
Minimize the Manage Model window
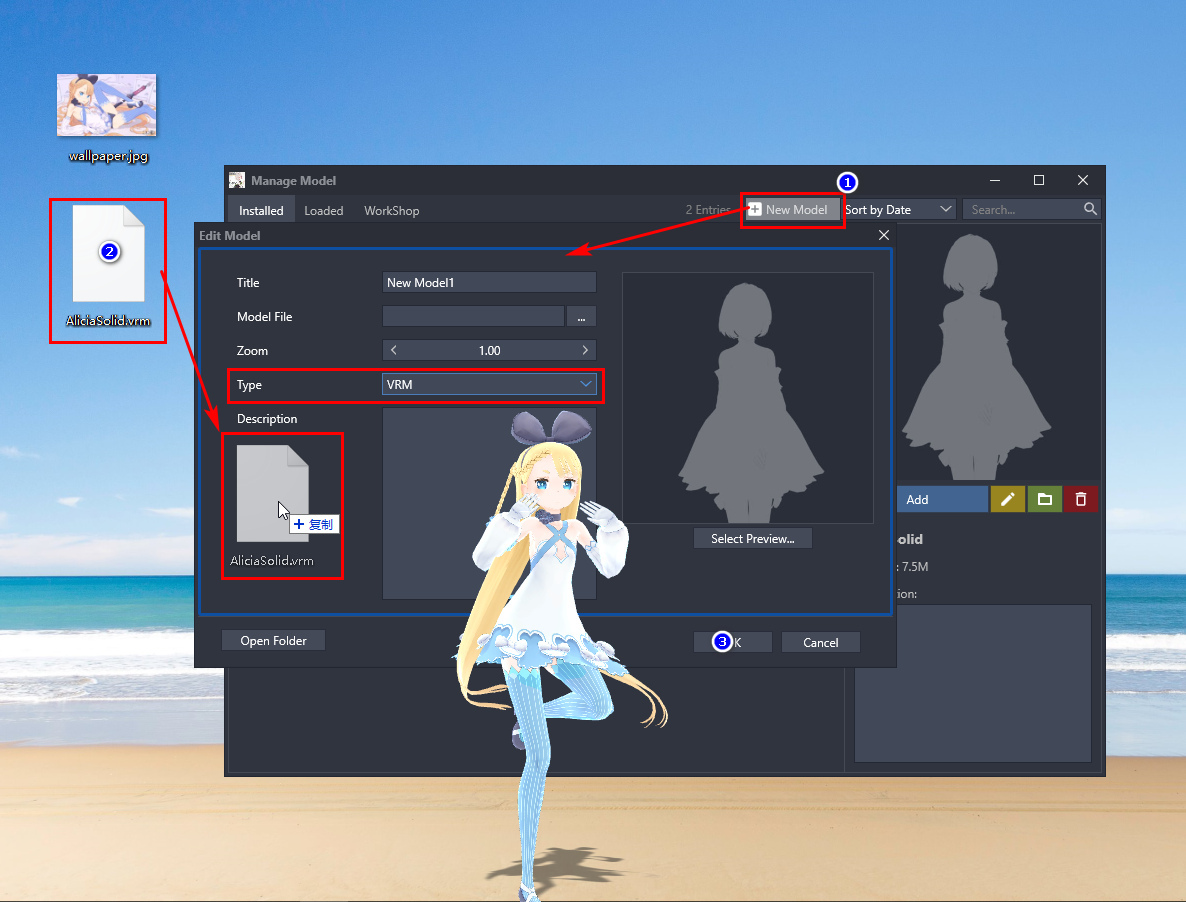(995, 180)
